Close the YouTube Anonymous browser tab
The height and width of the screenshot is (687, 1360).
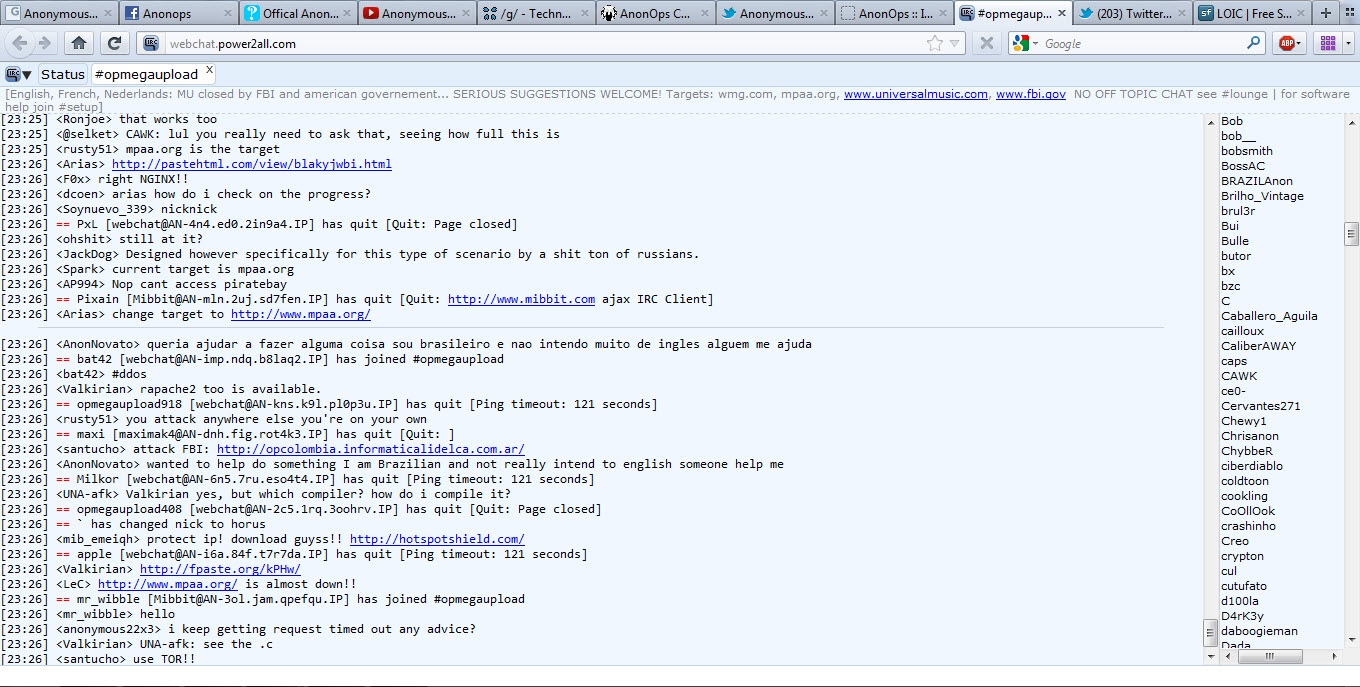coord(464,14)
